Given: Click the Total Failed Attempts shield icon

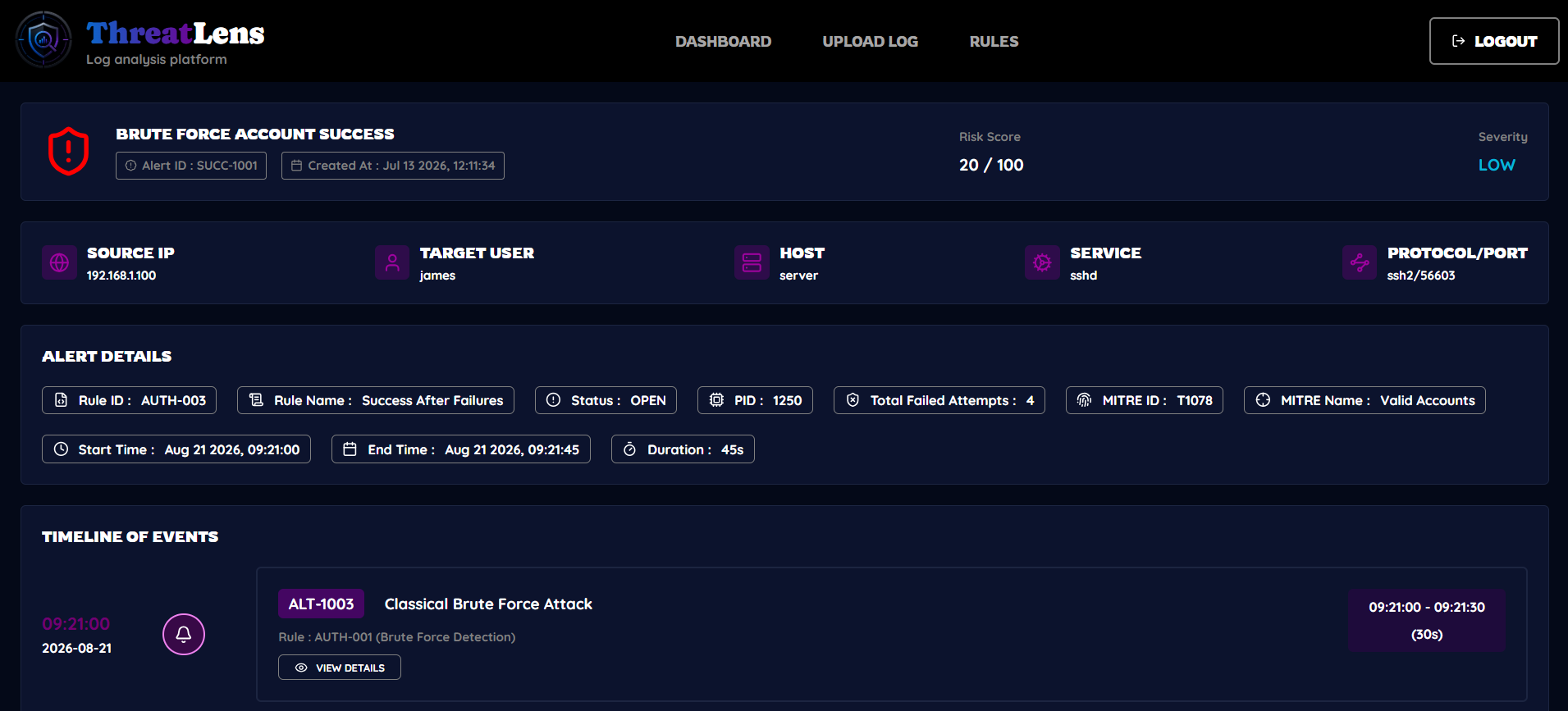Looking at the screenshot, I should 853,400.
